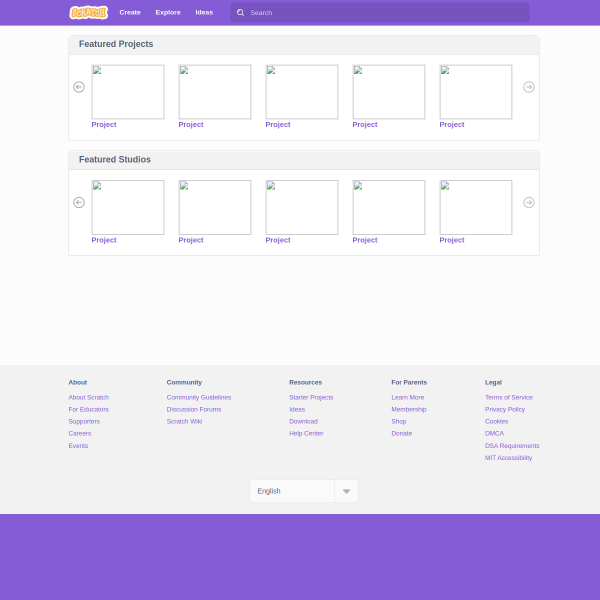Click left arrow in Featured Studios carousel
This screenshot has width=600, height=600.
click(79, 202)
